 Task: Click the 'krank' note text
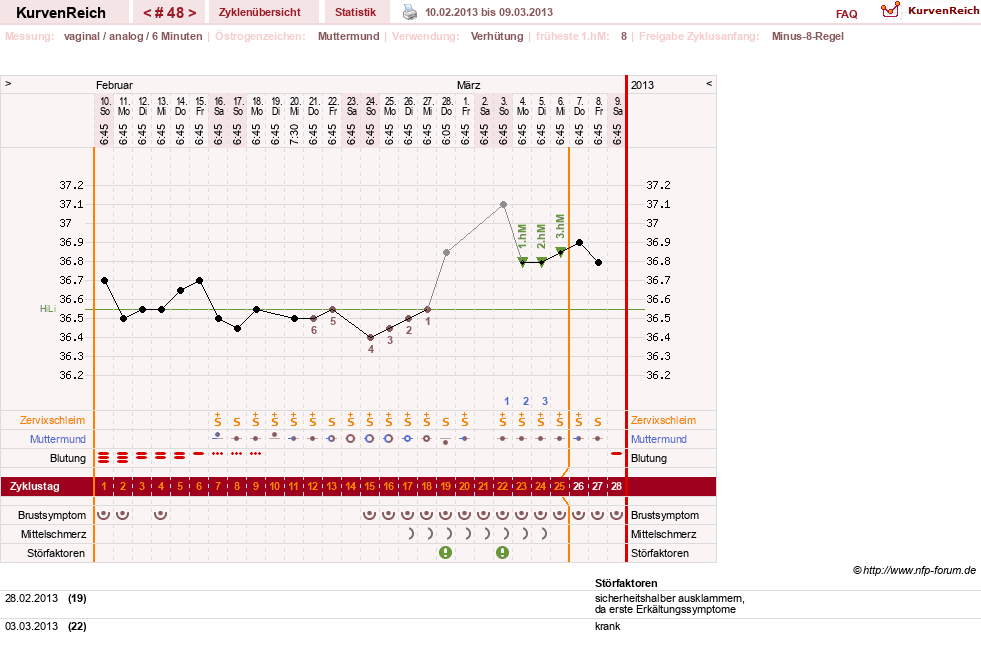tap(607, 626)
